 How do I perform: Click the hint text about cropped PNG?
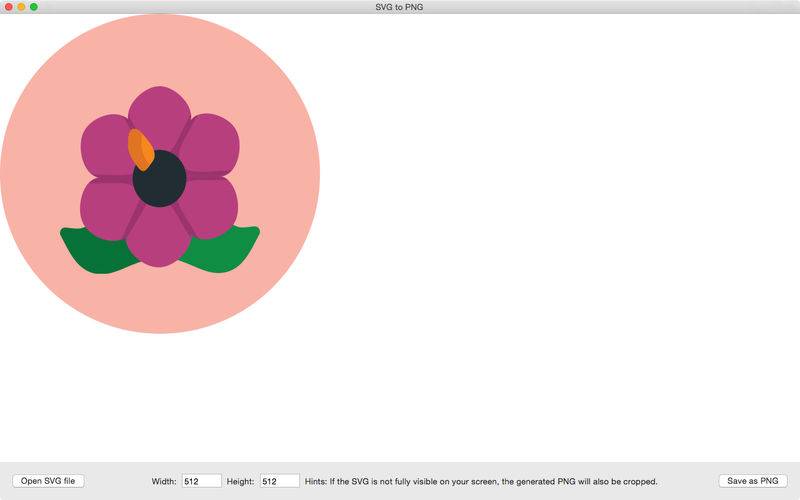click(x=481, y=481)
